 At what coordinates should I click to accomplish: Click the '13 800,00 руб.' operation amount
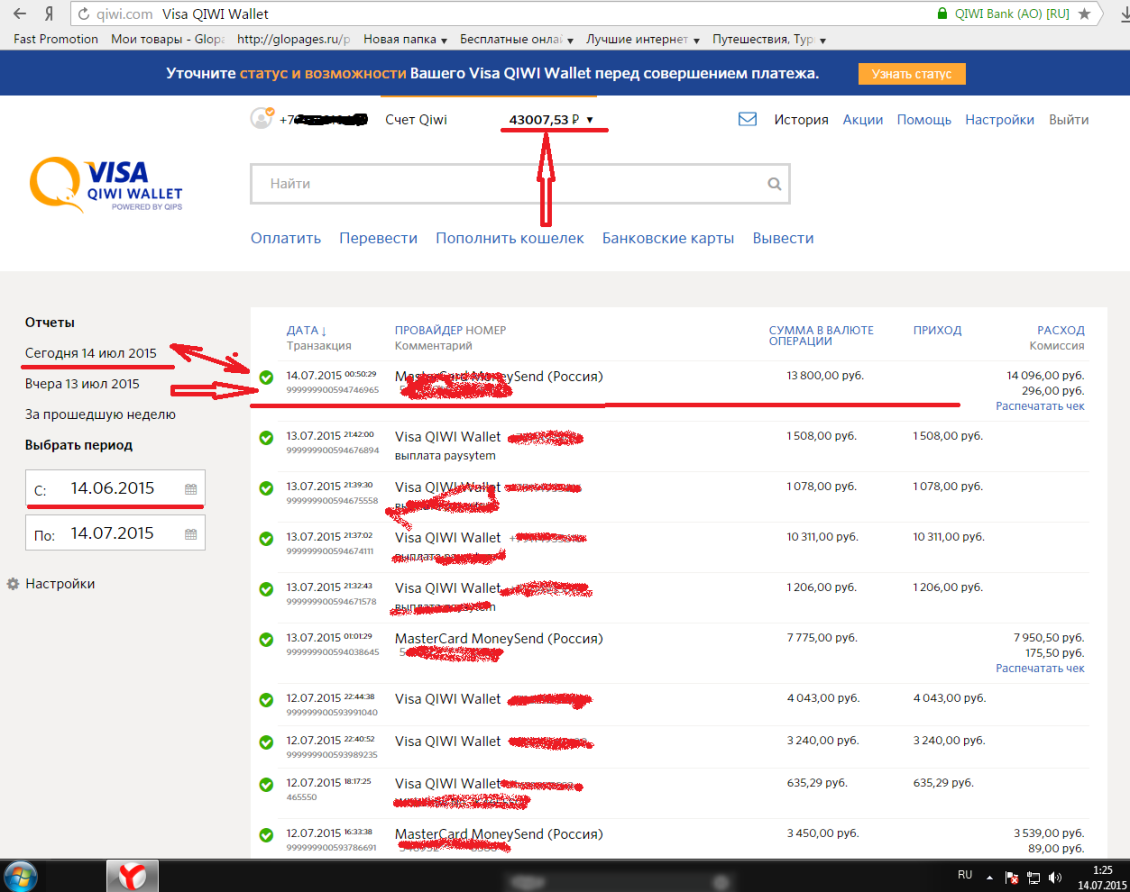point(825,375)
